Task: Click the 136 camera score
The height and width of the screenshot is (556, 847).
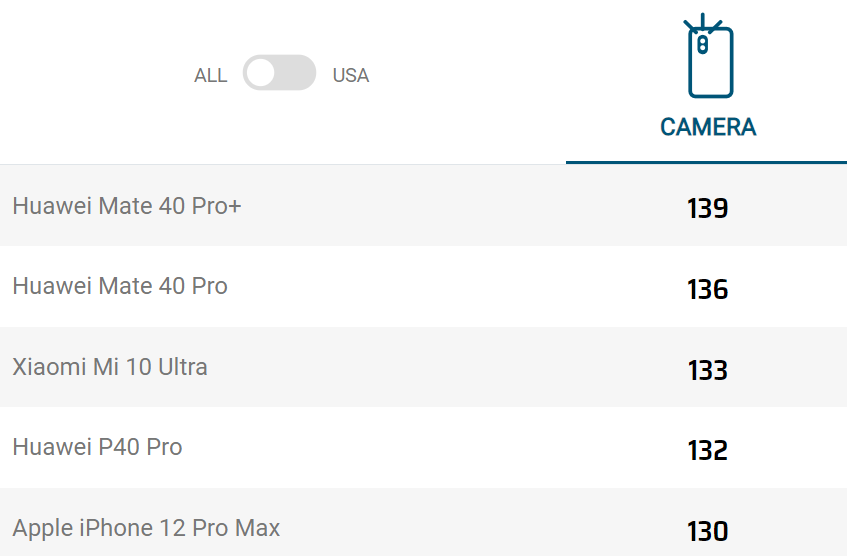Action: [708, 289]
